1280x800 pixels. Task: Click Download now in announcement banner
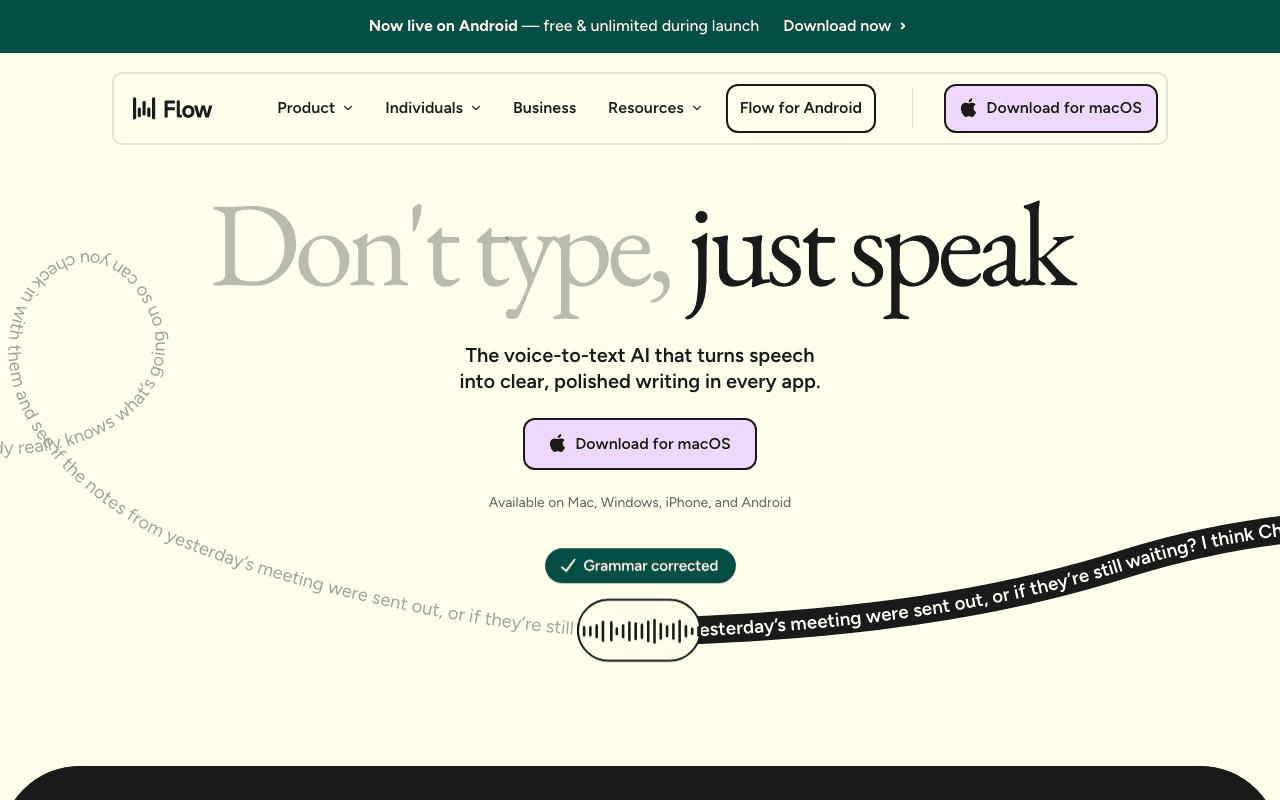click(x=837, y=26)
